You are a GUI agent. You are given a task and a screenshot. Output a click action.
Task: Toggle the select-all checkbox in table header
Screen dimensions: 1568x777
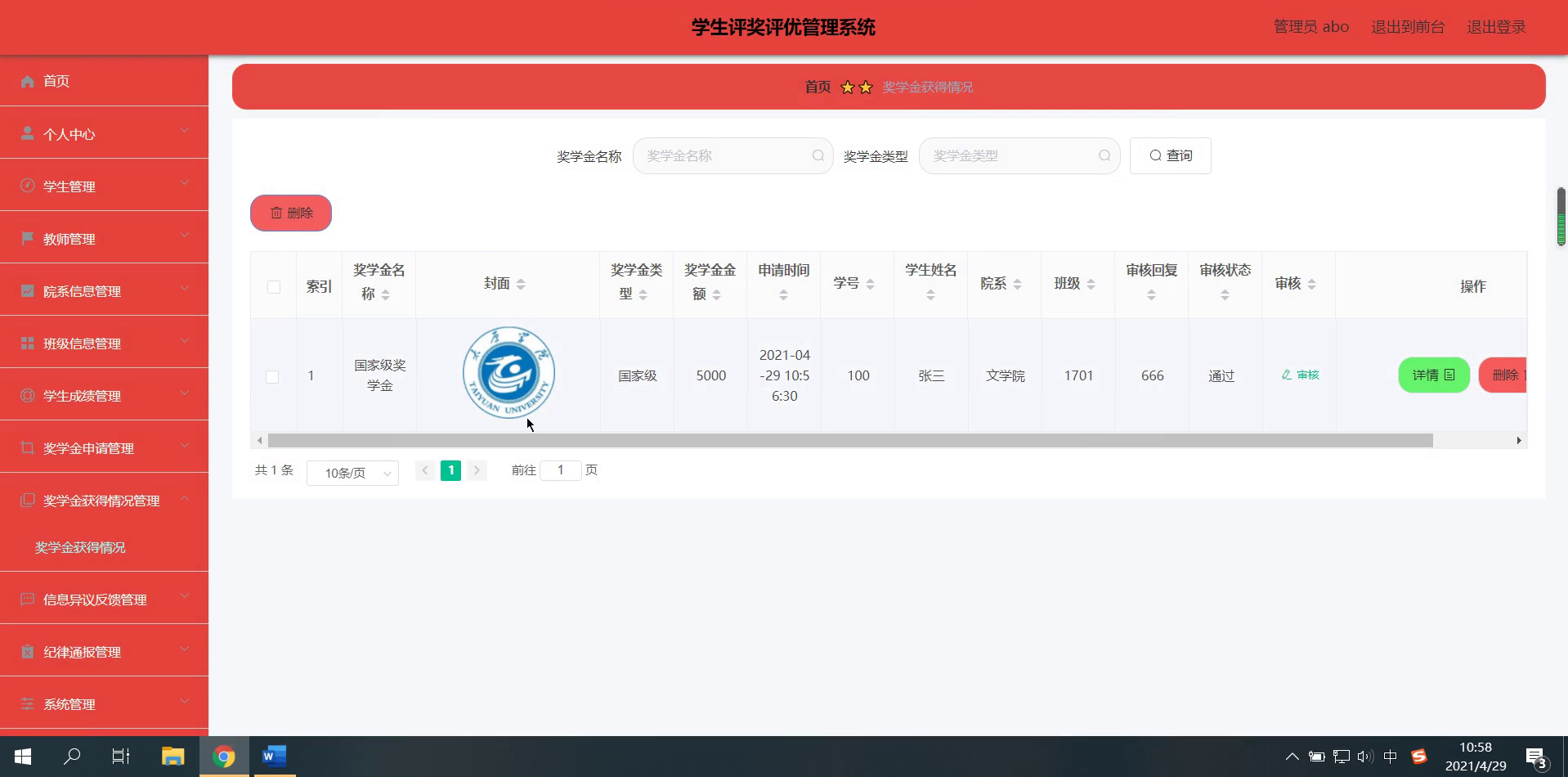pyautogui.click(x=273, y=288)
